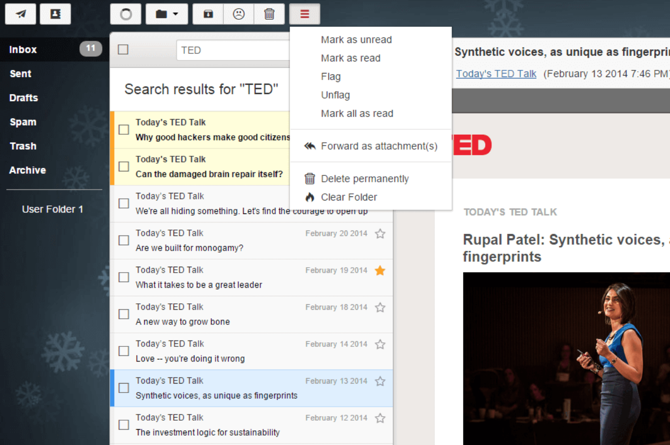The height and width of the screenshot is (445, 670).
Task: Open the contacts address book icon
Action: 56,14
